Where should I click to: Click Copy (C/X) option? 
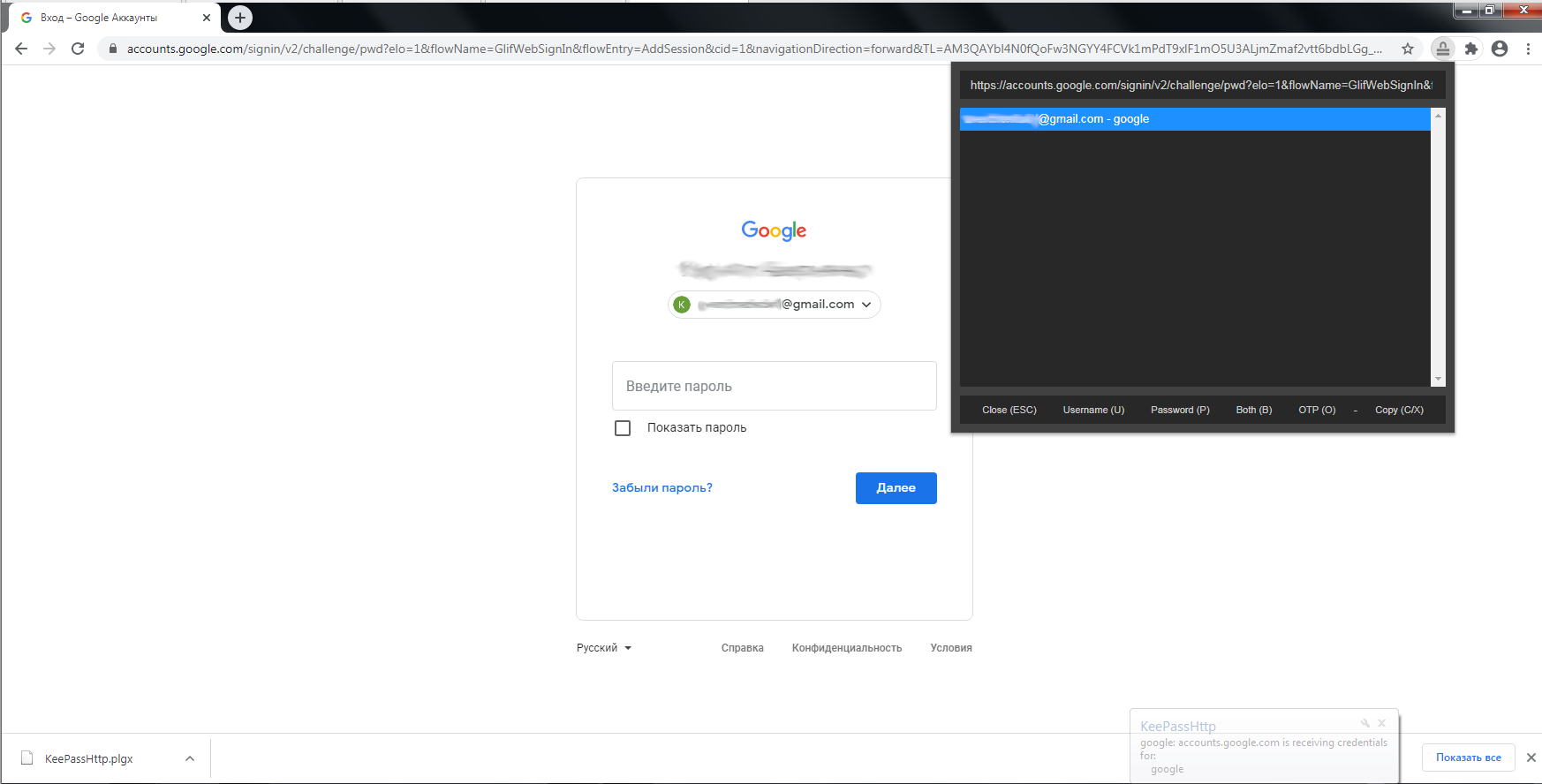(x=1399, y=410)
